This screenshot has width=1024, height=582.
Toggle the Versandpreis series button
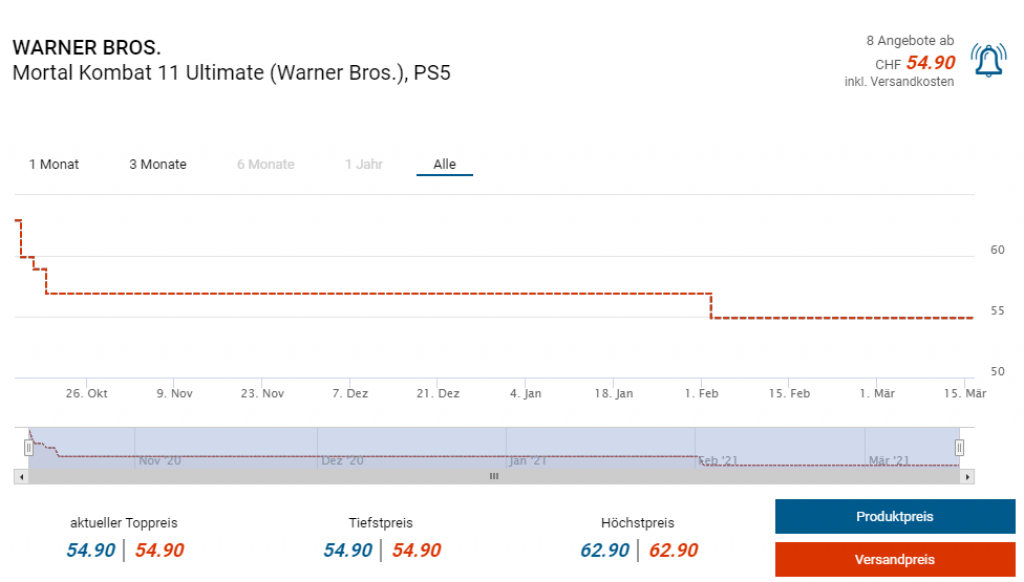point(894,559)
